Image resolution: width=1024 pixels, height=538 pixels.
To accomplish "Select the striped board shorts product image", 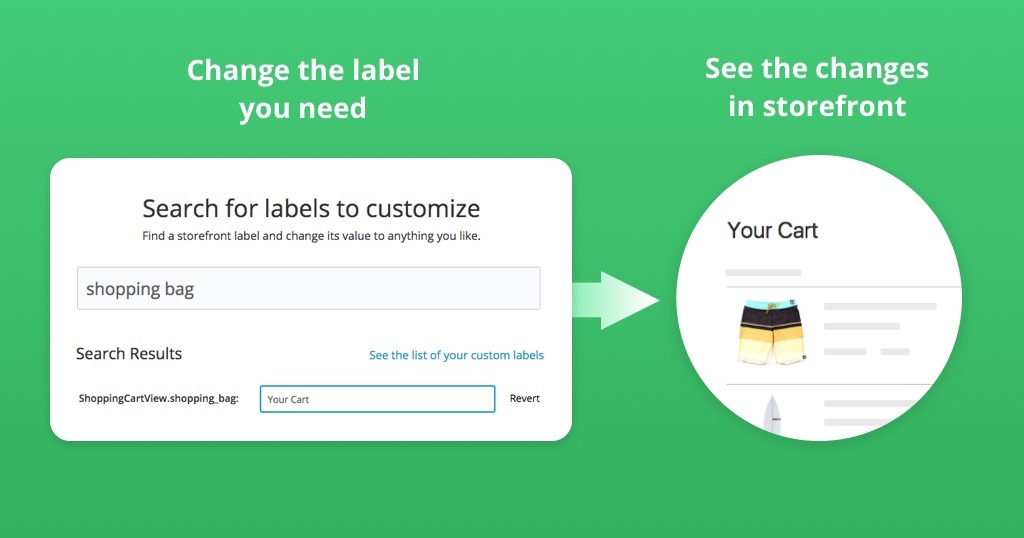I will [x=766, y=334].
